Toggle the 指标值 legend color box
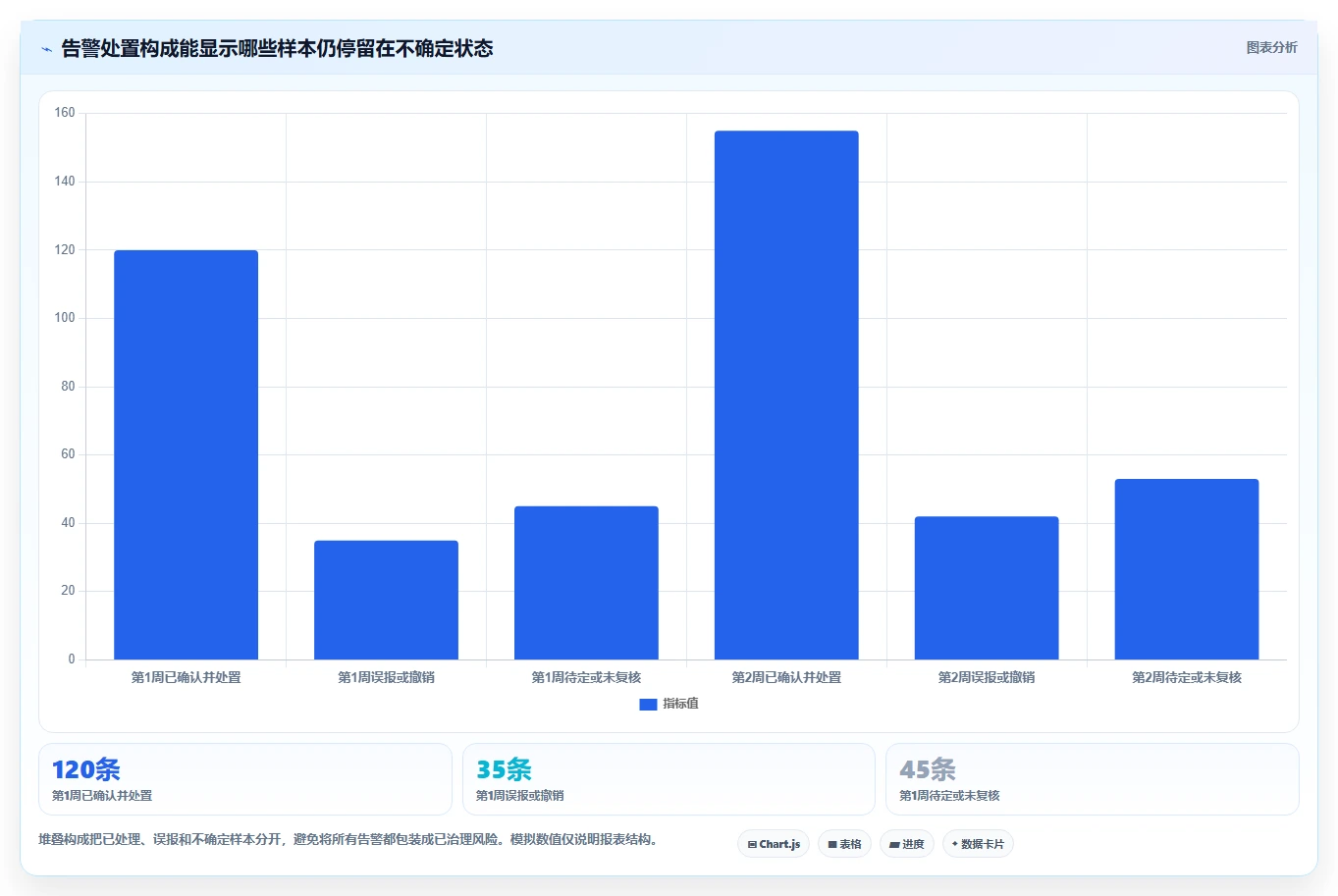 point(648,704)
